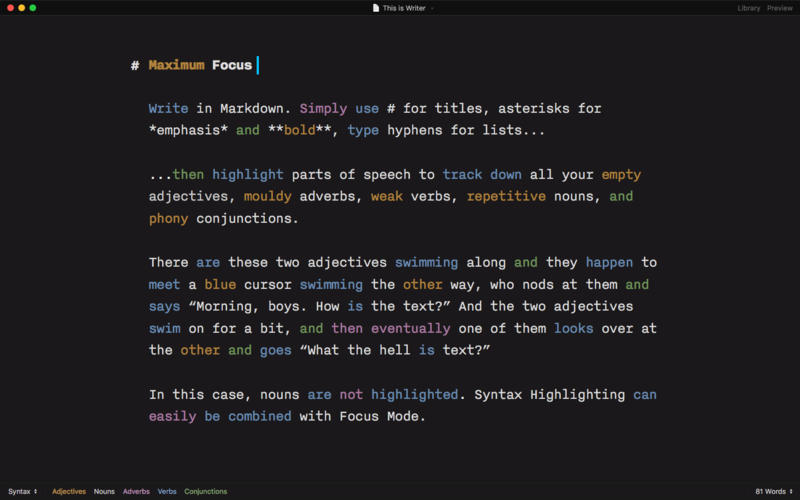The image size is (800, 500).
Task: Toggle Nouns highlighting
Action: click(104, 491)
